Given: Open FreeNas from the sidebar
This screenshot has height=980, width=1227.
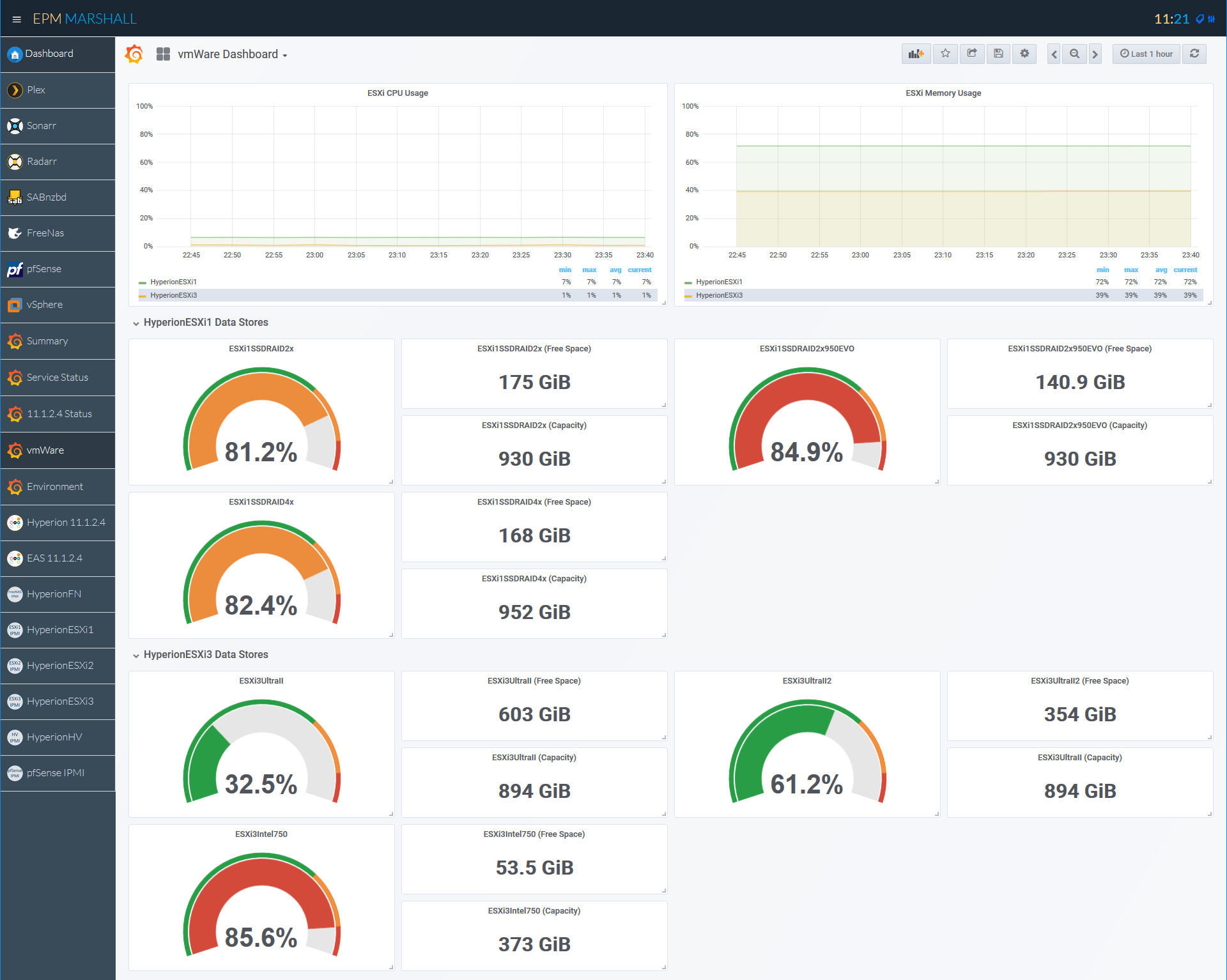Looking at the screenshot, I should (x=58, y=233).
